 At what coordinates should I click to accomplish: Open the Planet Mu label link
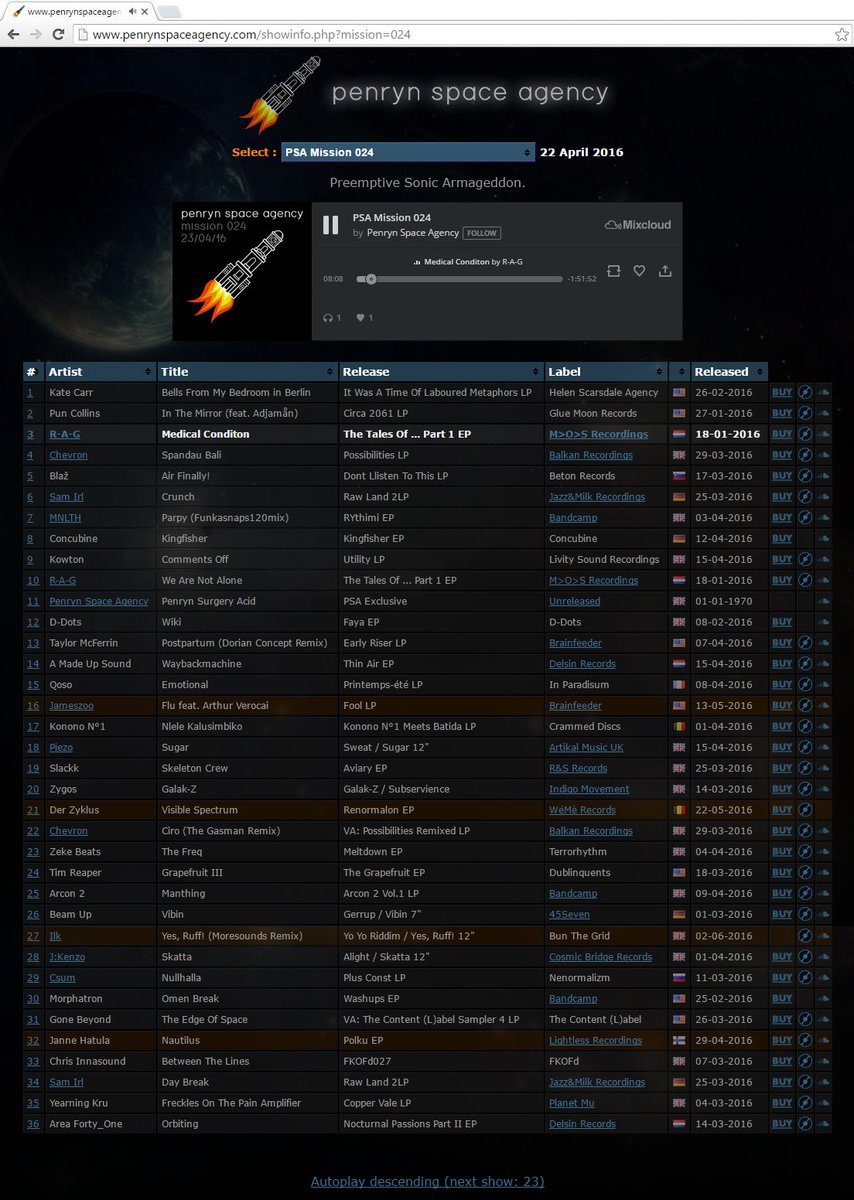pos(572,1103)
